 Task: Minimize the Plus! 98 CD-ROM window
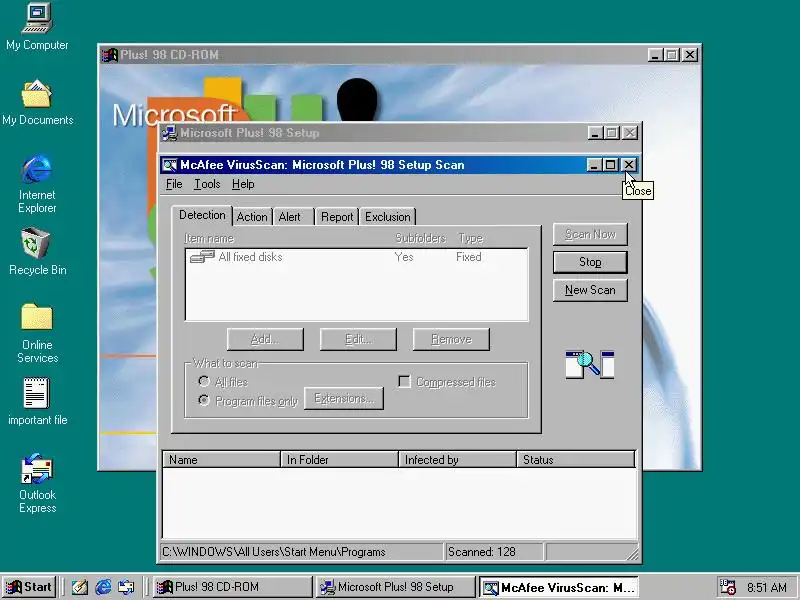click(x=655, y=55)
